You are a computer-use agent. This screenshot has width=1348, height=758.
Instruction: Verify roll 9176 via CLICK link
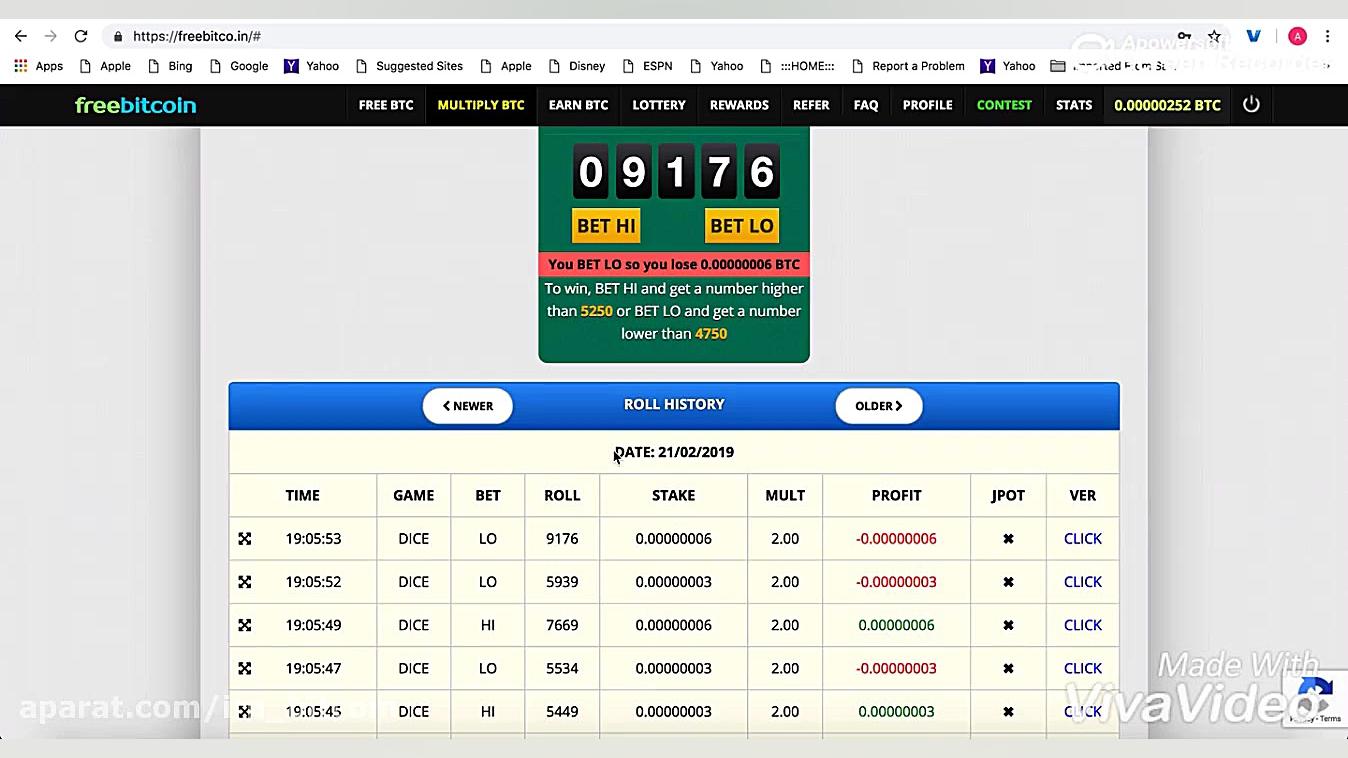point(1083,539)
